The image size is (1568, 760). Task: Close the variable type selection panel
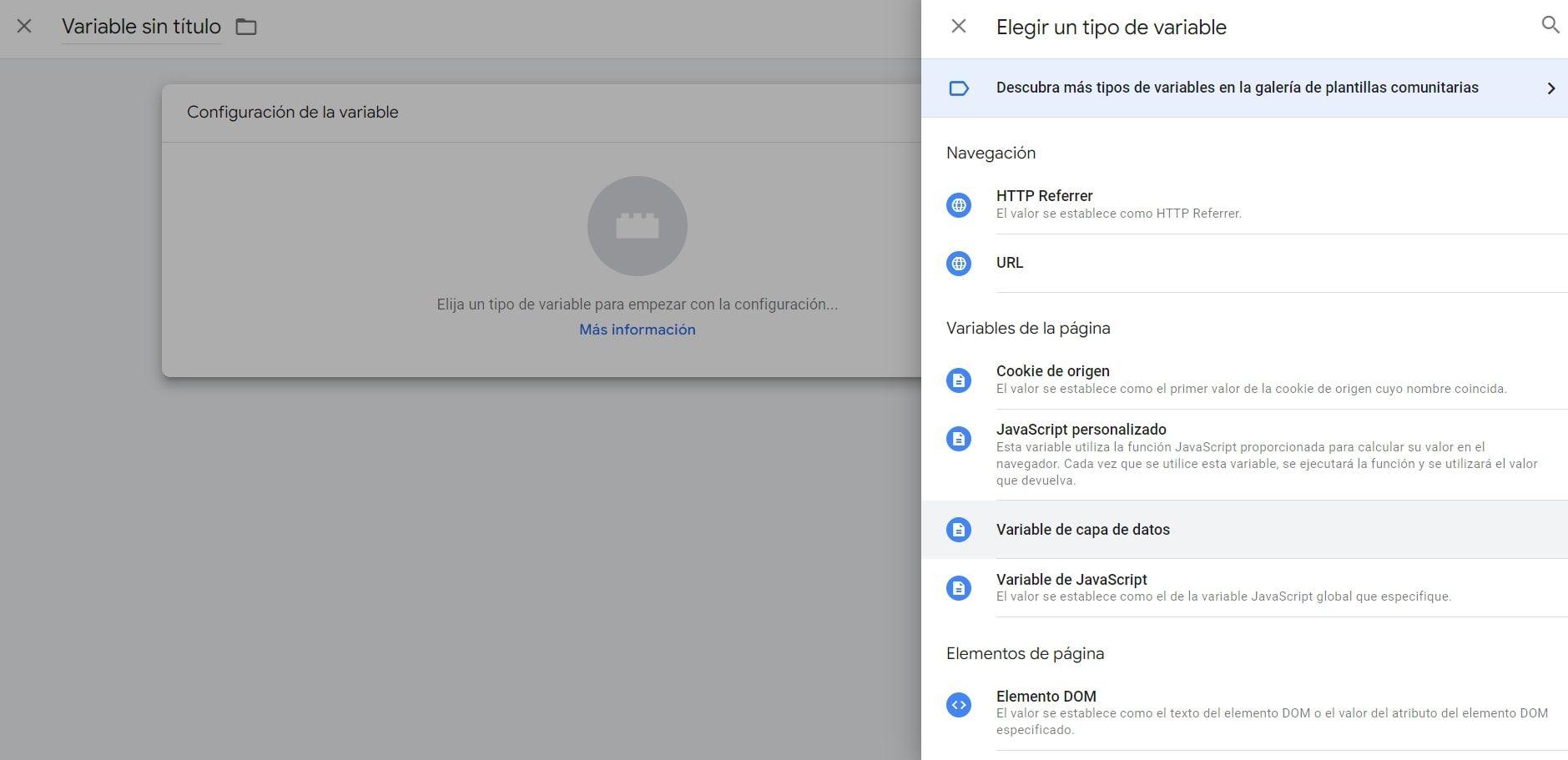(x=958, y=26)
